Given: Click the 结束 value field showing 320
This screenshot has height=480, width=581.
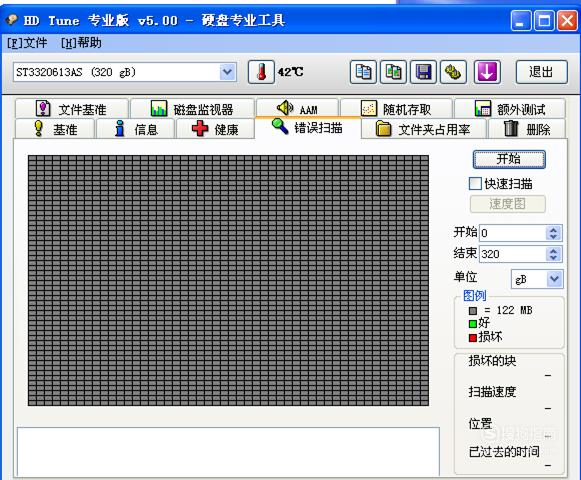Looking at the screenshot, I should [x=512, y=254].
